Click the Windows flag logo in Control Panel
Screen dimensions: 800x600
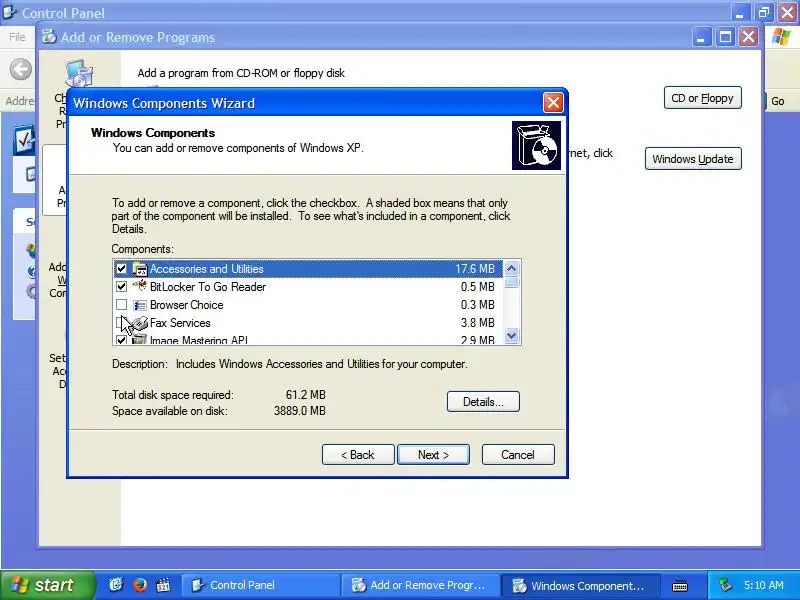781,37
